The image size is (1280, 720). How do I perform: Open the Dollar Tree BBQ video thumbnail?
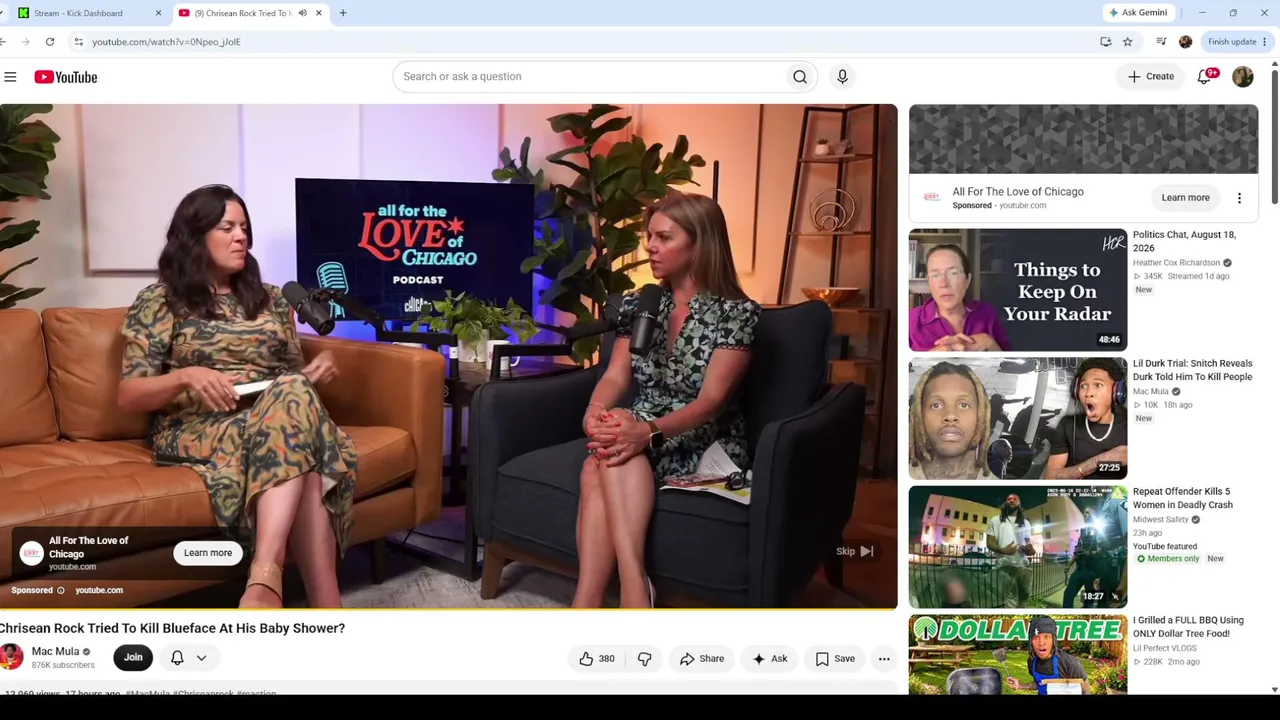click(x=1018, y=655)
